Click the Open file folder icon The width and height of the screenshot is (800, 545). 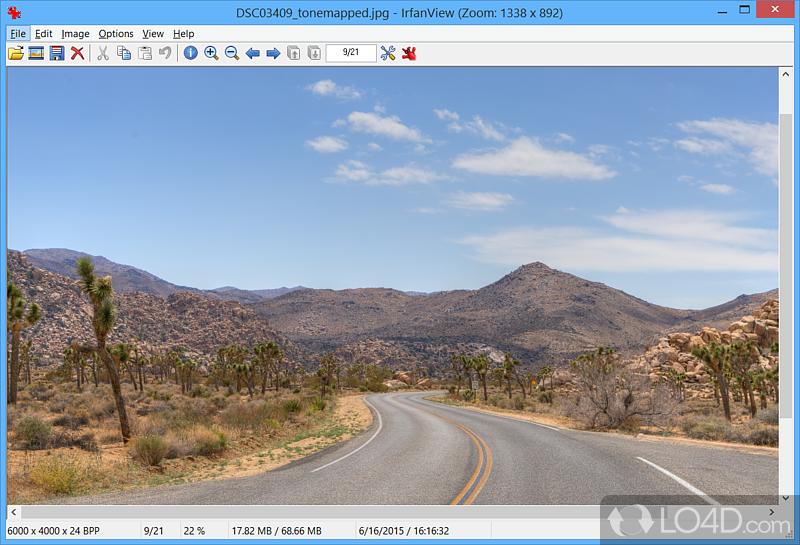pyautogui.click(x=16, y=53)
